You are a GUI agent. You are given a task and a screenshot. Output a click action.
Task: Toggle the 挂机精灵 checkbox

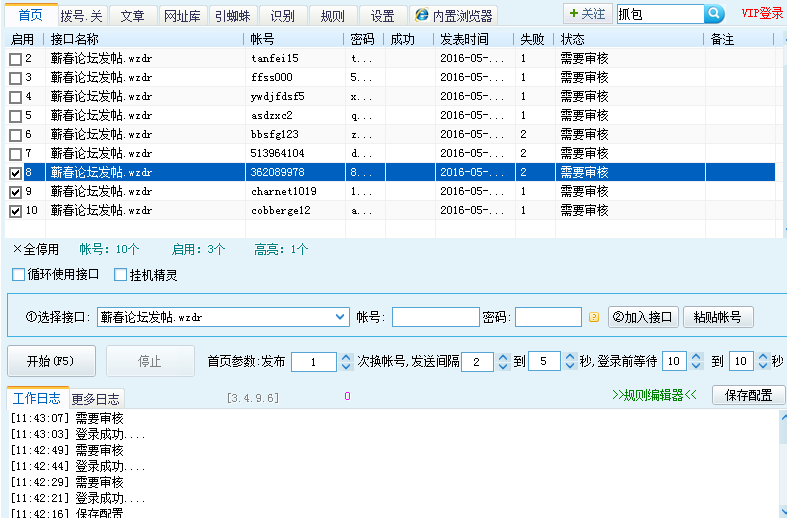[120, 275]
